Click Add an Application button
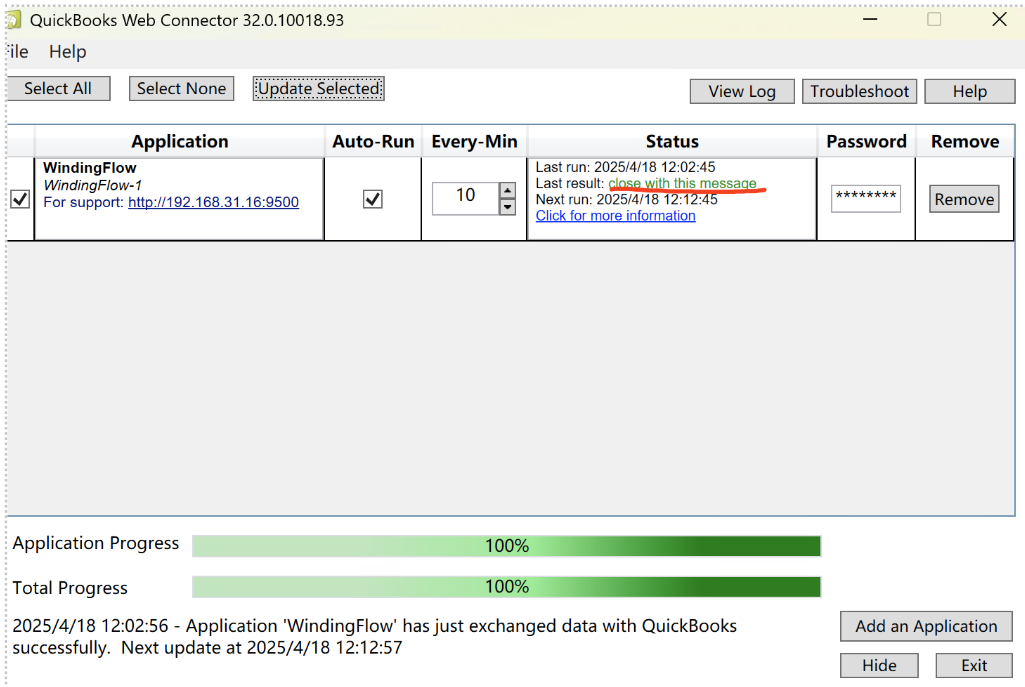 [926, 626]
